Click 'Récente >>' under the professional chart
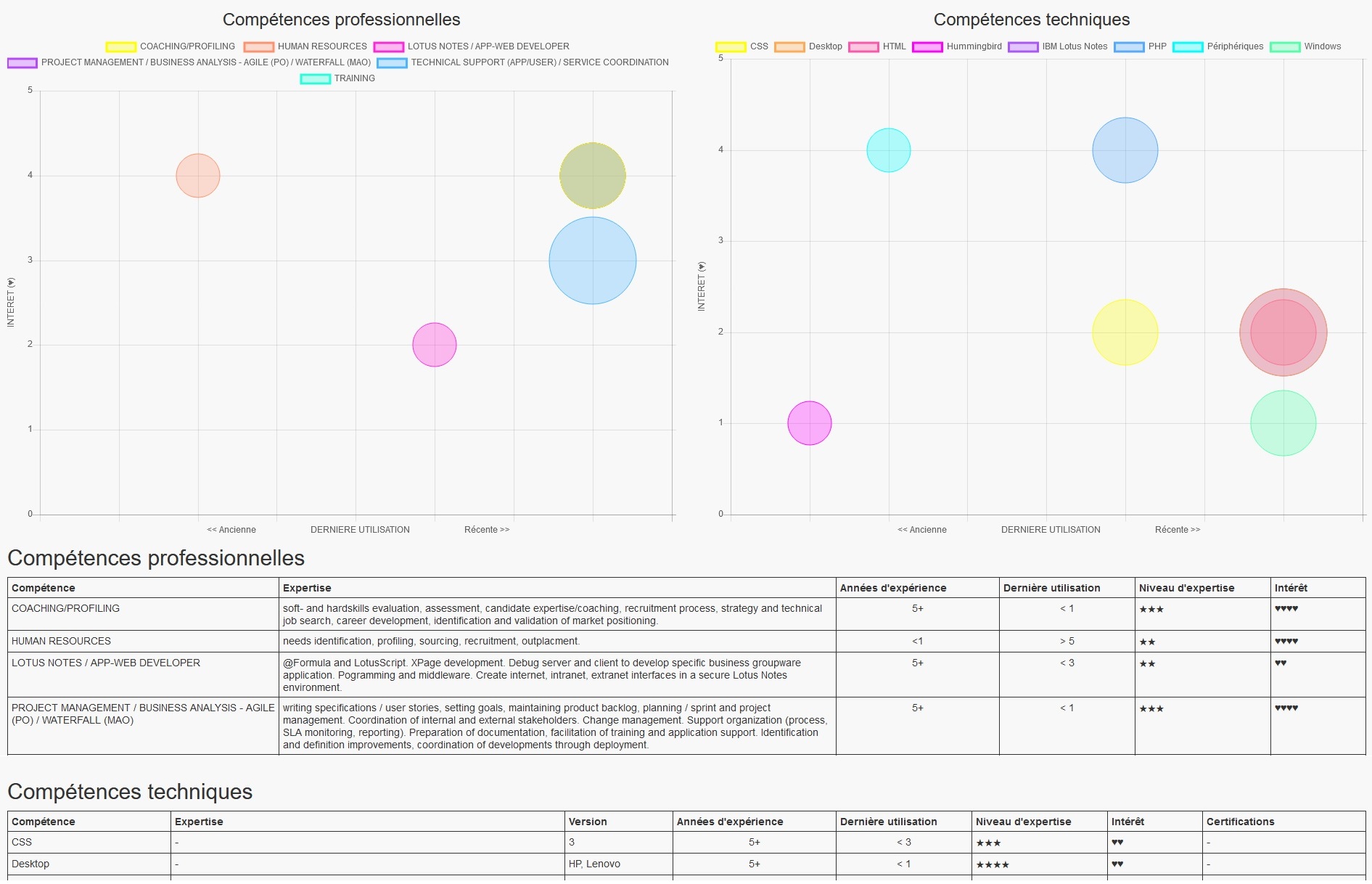Image resolution: width=1372 pixels, height=884 pixels. [487, 530]
